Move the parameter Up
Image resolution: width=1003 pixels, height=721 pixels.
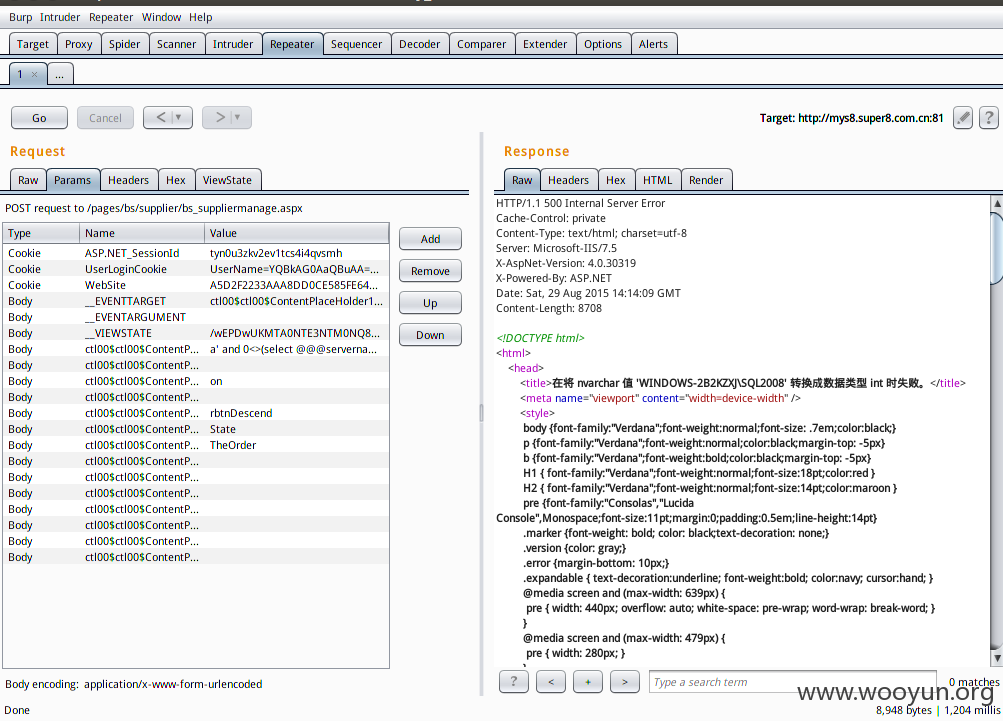(430, 303)
